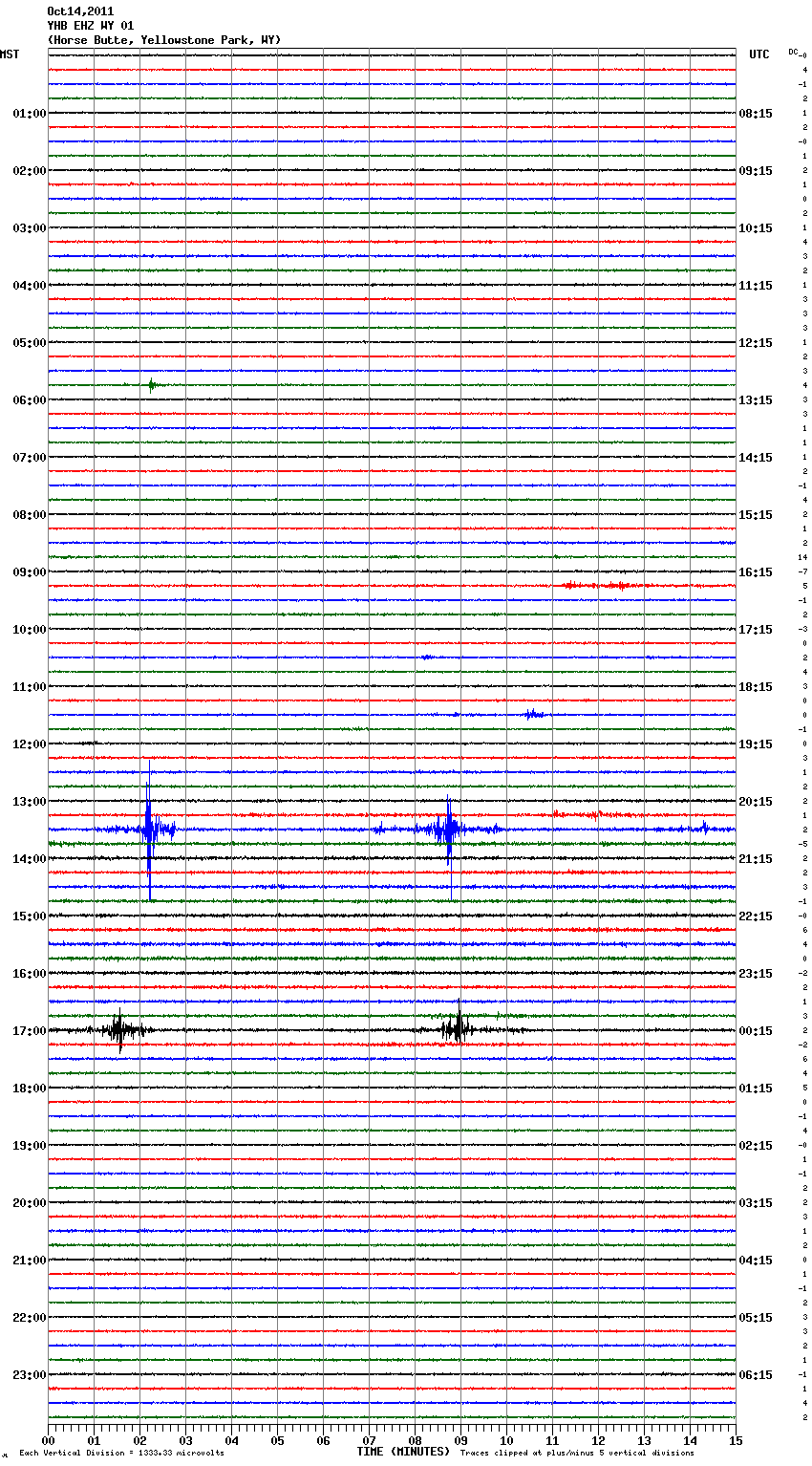Select the 17:00 MST row label

tap(30, 1031)
